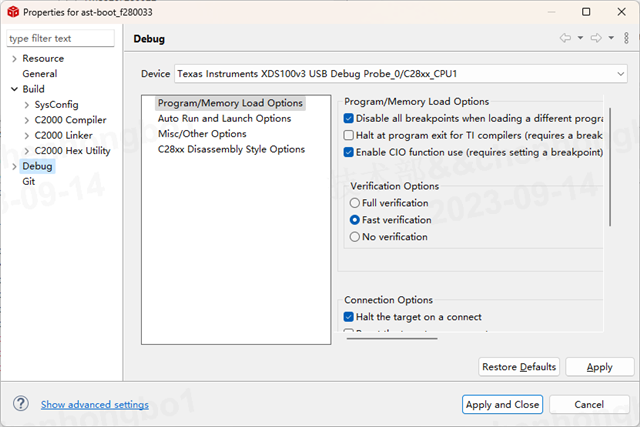Select Auto Run and Launch Options
This screenshot has height=427, width=640.
224,118
